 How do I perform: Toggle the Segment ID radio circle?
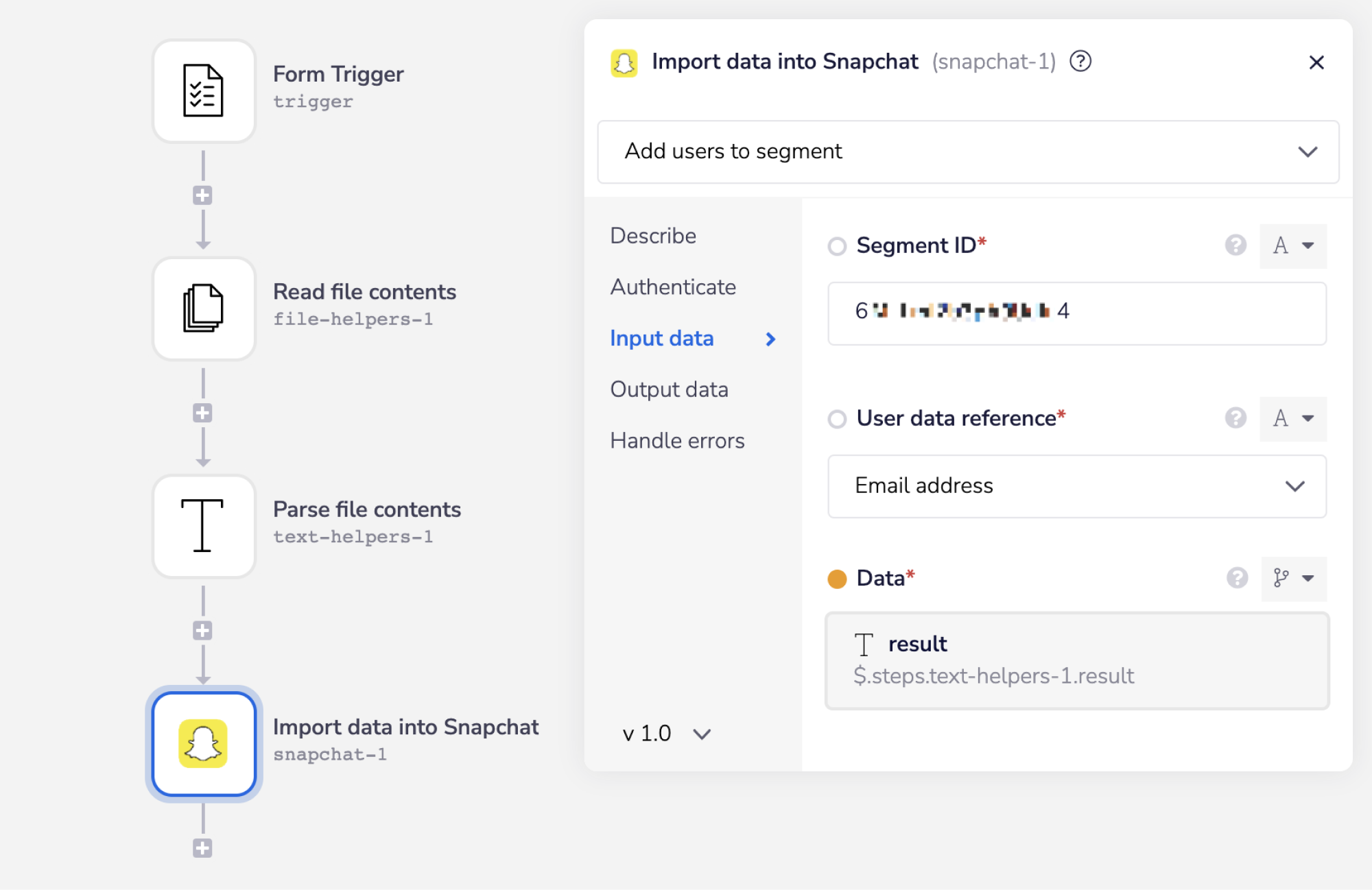[x=837, y=246]
